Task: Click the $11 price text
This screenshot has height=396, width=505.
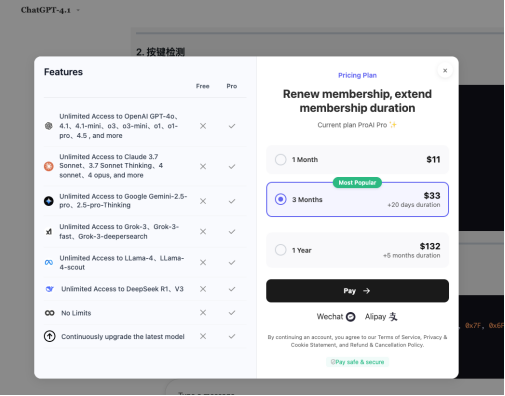Action: click(433, 160)
